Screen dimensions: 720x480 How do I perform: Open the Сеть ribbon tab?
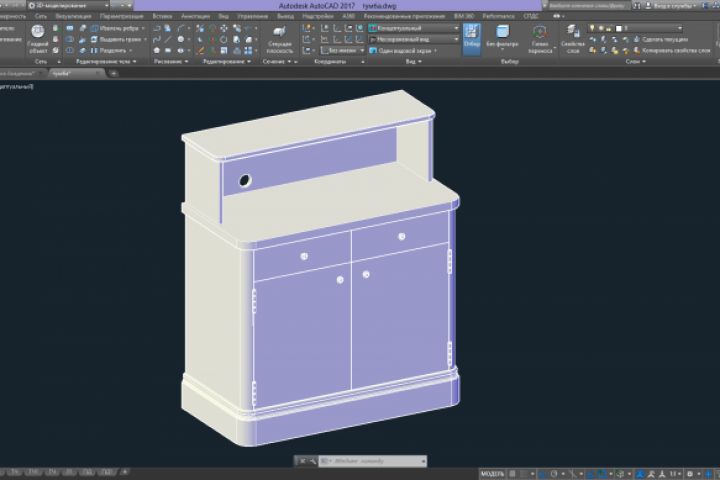point(40,16)
